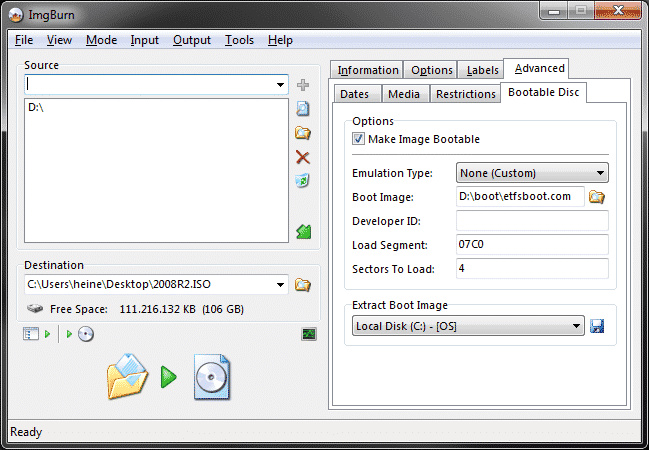Open the calculator icon below destination

pyautogui.click(x=309, y=334)
